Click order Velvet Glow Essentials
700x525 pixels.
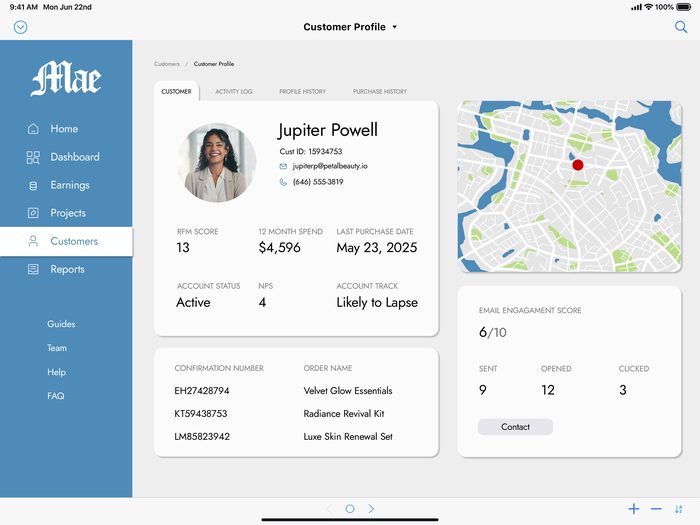348,391
